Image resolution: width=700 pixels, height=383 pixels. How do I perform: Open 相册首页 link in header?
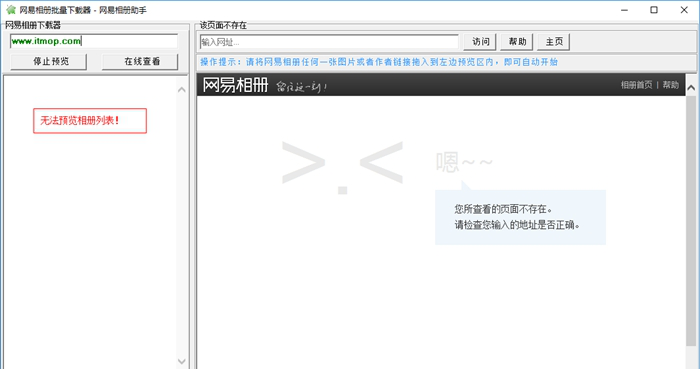coord(636,85)
